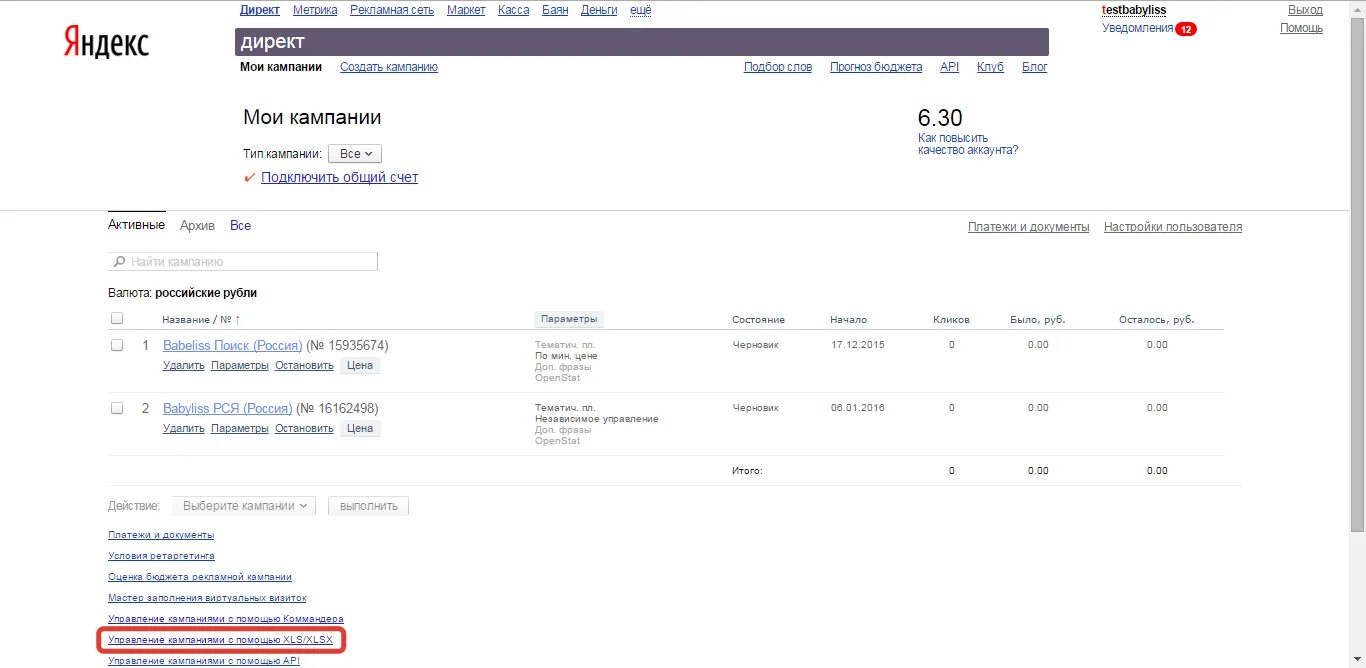Click Остановить for Babyliss РСЯ campaign

pyautogui.click(x=304, y=428)
